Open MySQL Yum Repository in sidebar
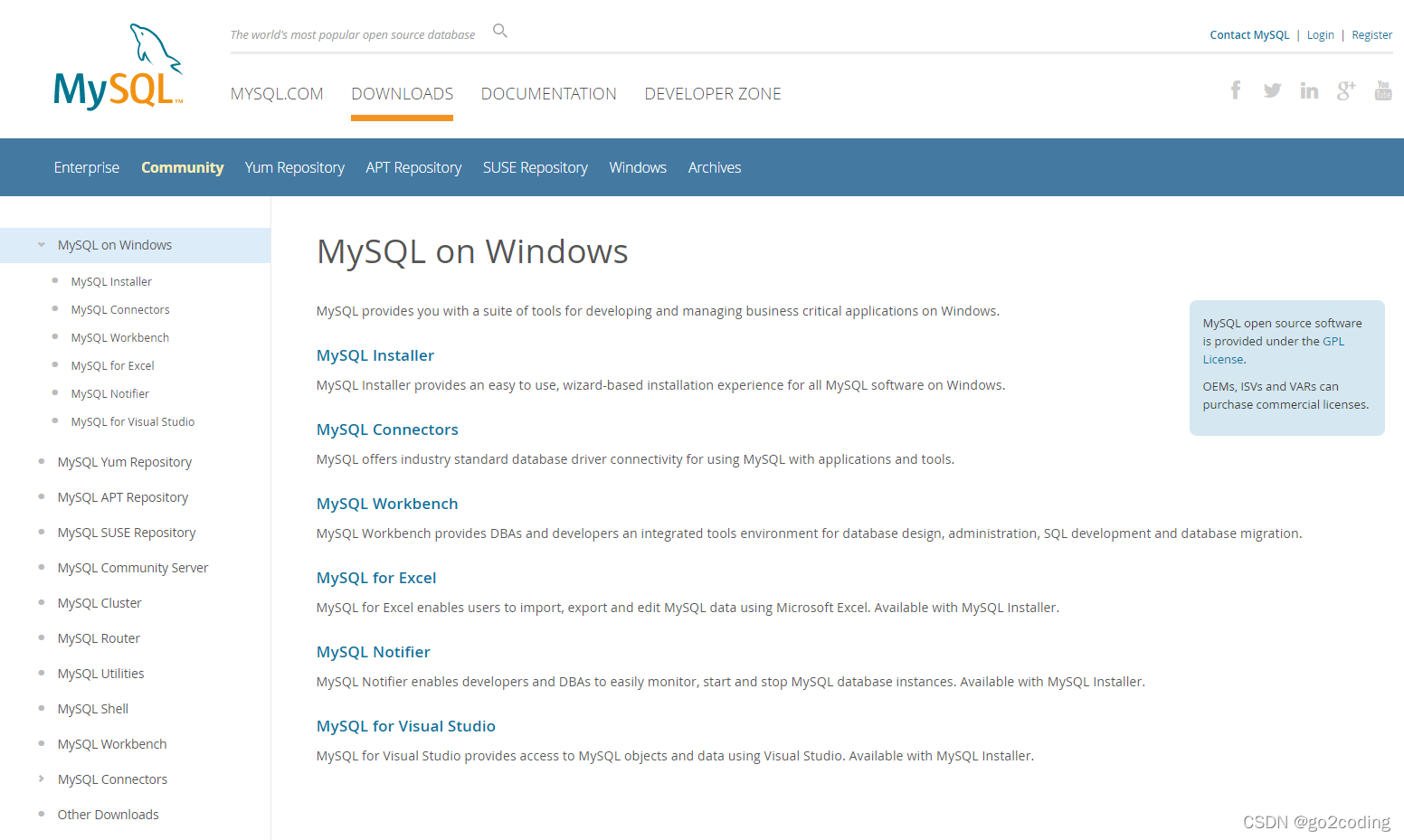The width and height of the screenshot is (1404, 840). (x=125, y=462)
